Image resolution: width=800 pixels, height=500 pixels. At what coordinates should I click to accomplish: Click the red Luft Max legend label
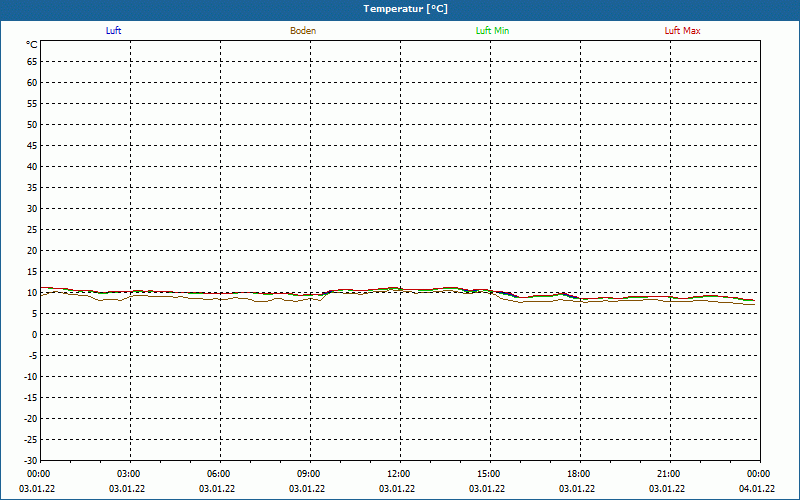682,31
